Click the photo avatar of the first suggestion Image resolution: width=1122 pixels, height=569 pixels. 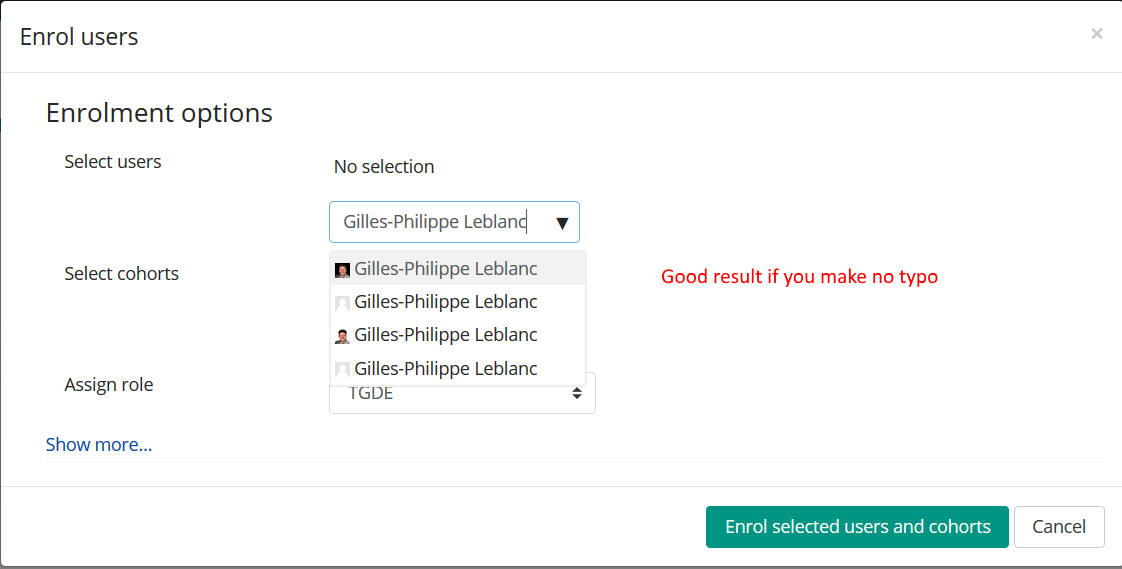[342, 270]
